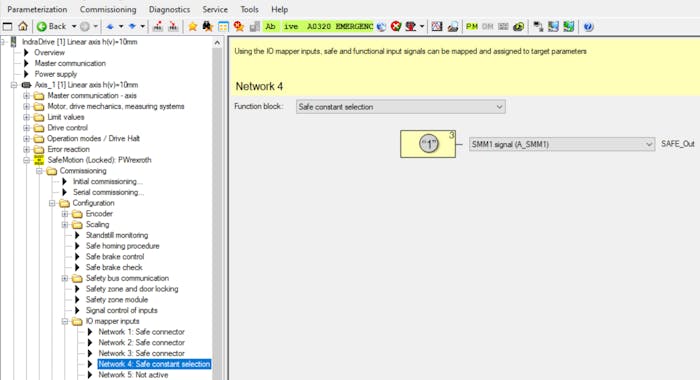
Task: Collapse the SafeMotion (Locked) node
Action: (26, 160)
